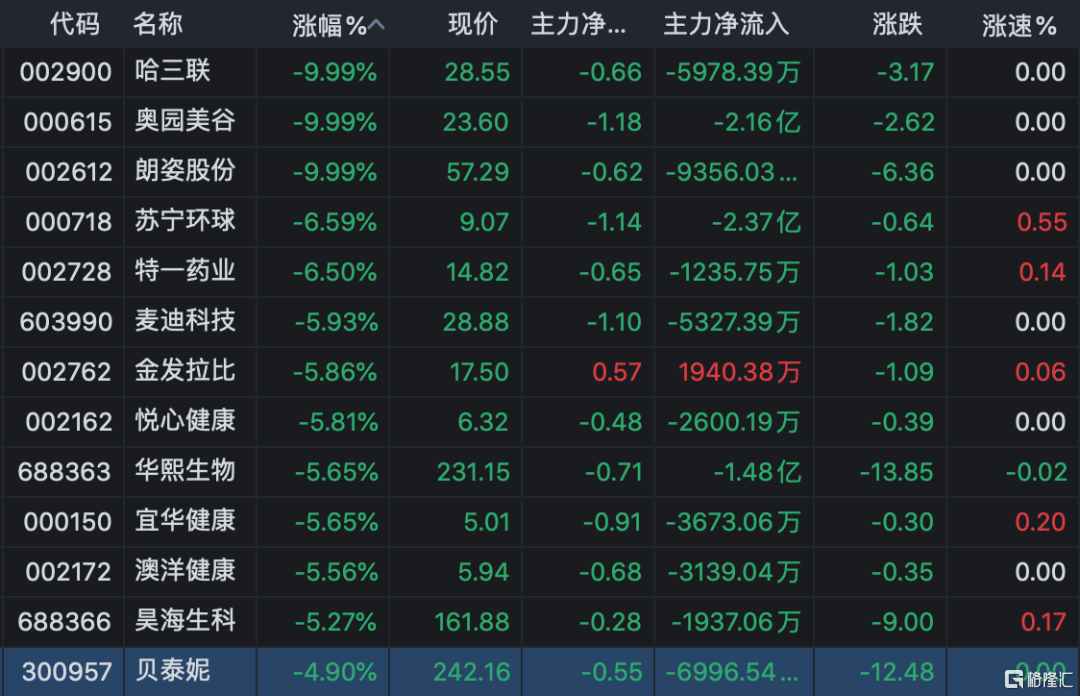The image size is (1080, 696).
Task: Expand the truncated 主力净... column header
Action: (x=579, y=24)
